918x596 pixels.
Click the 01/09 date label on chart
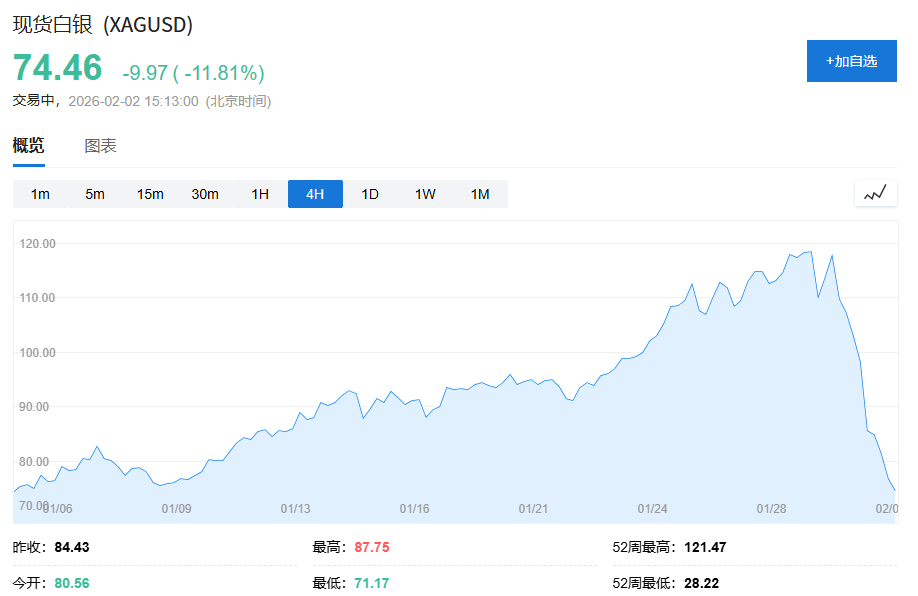177,509
